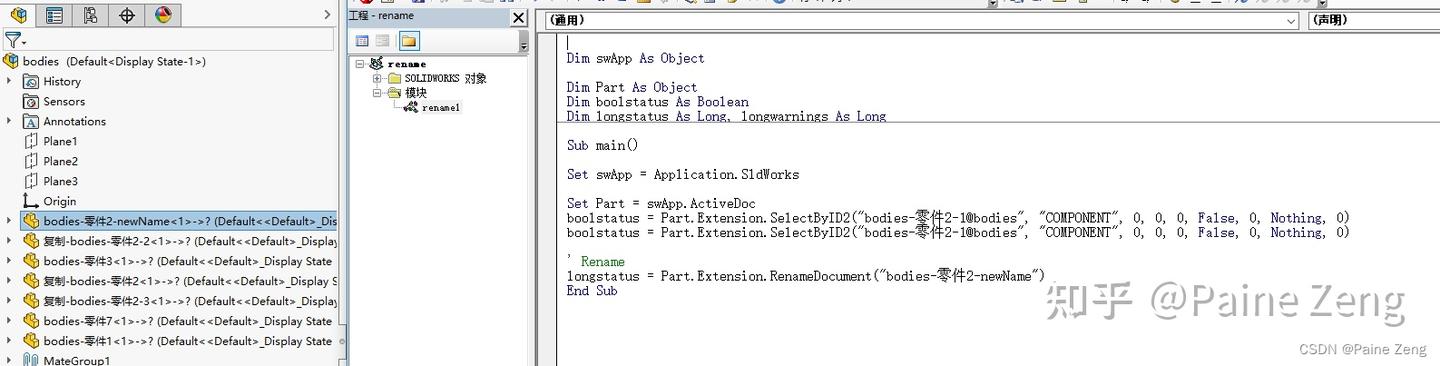Click the funnel filter icon in FeatureManager
The width and height of the screenshot is (1440, 366).
point(13,40)
